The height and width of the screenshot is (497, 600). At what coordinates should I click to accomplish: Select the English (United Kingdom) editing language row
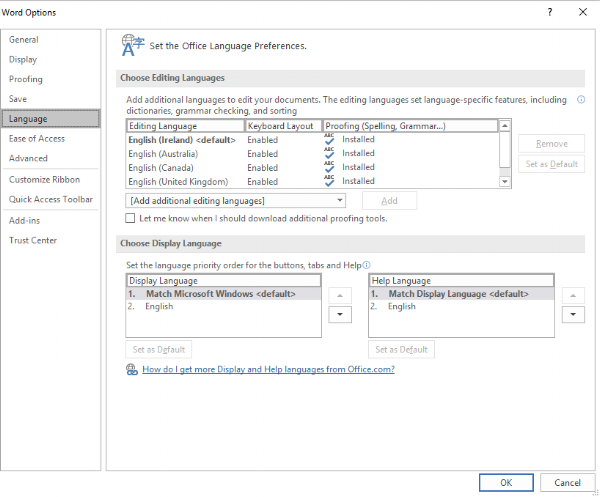point(312,181)
